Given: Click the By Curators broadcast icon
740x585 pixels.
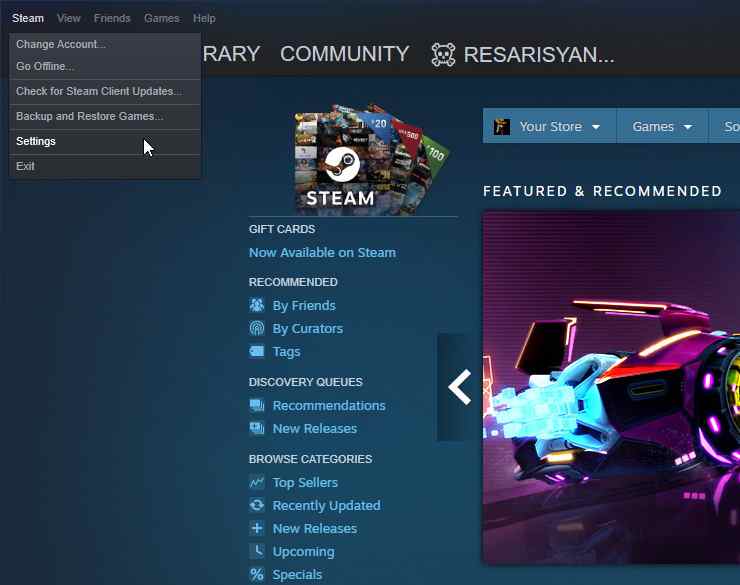Looking at the screenshot, I should click(x=257, y=329).
